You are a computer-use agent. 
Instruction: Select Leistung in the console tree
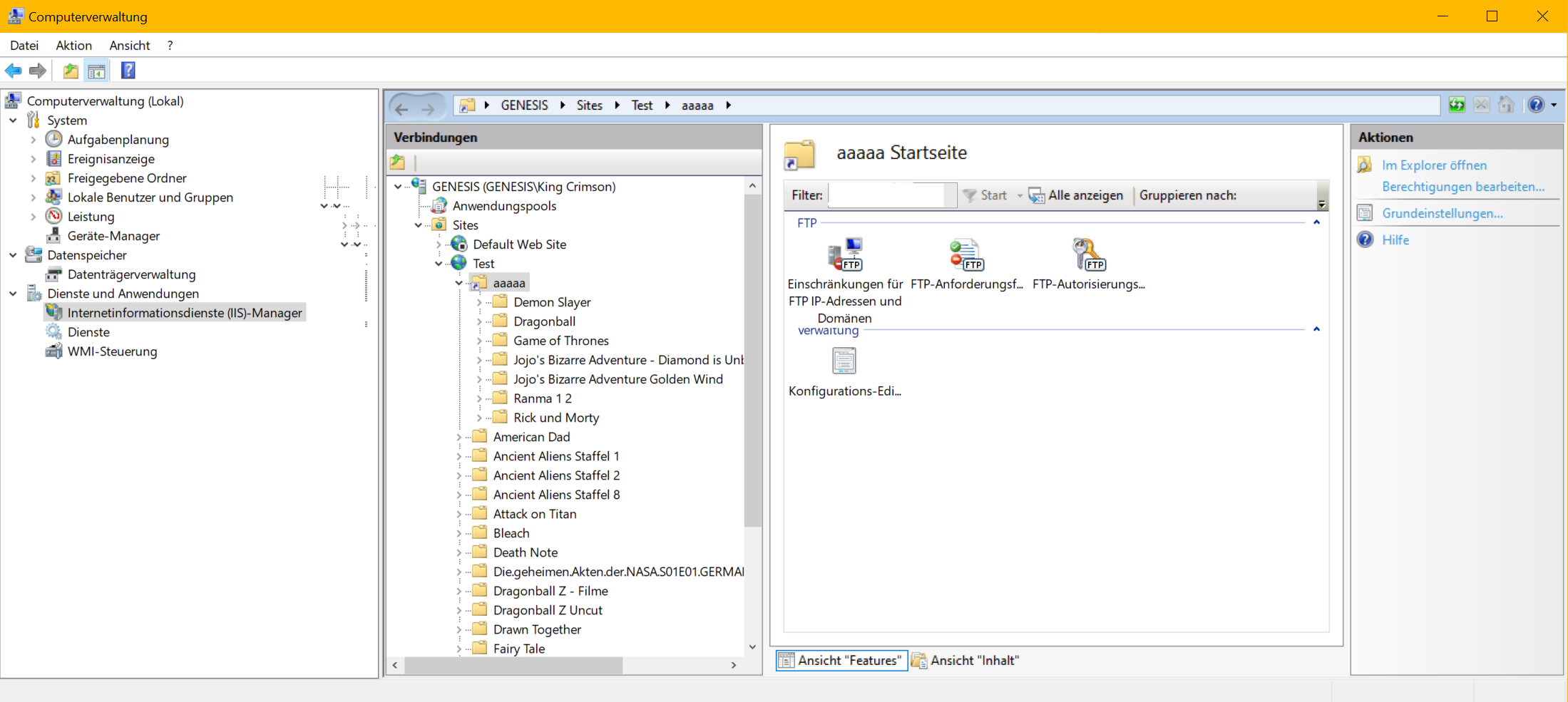coord(91,217)
